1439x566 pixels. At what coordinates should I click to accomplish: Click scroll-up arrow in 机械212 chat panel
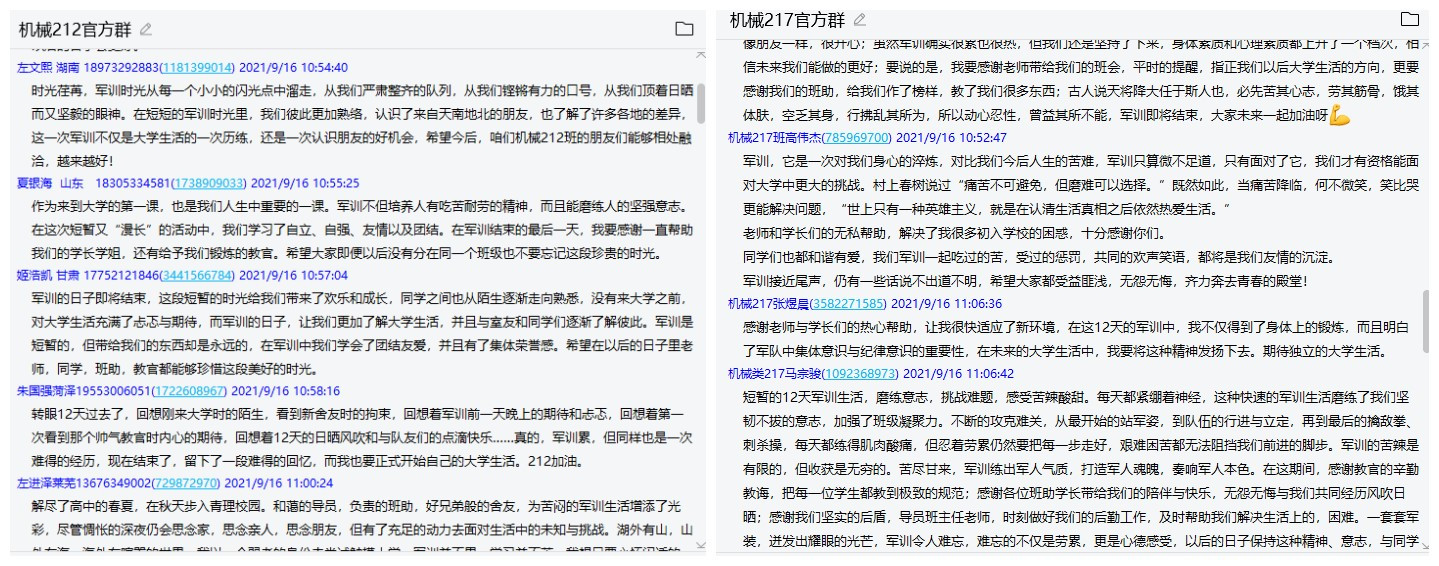[702, 52]
